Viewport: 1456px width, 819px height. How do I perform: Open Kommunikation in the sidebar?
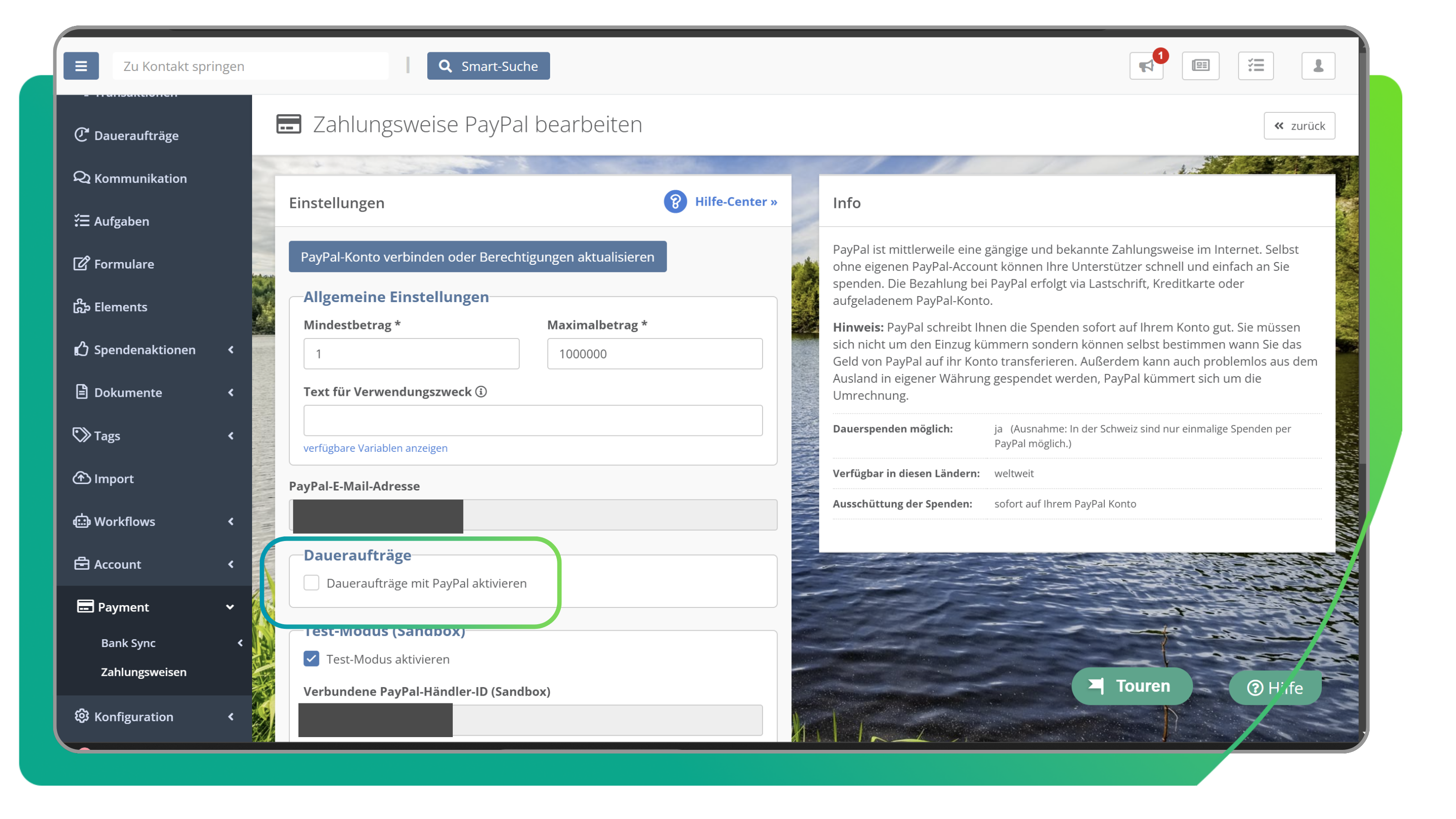pyautogui.click(x=140, y=179)
